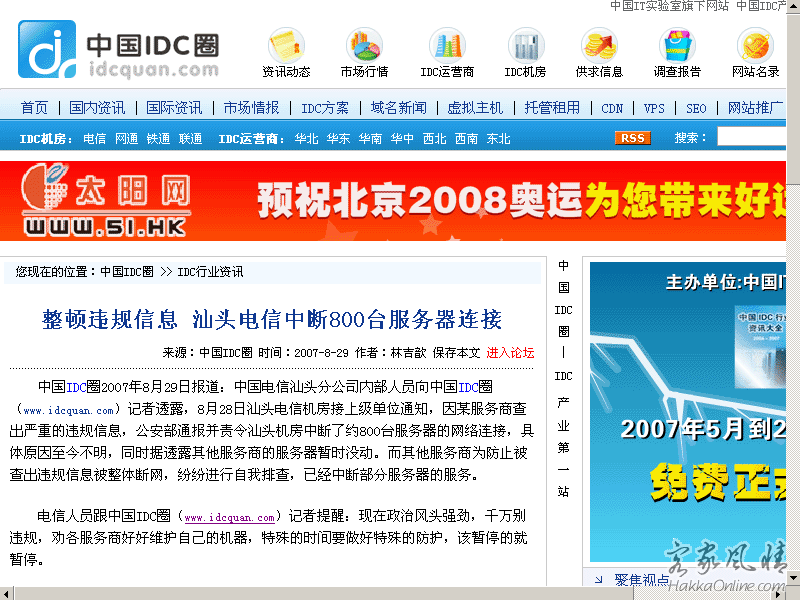Open CDN navigation item
The height and width of the screenshot is (600, 800).
pos(612,108)
